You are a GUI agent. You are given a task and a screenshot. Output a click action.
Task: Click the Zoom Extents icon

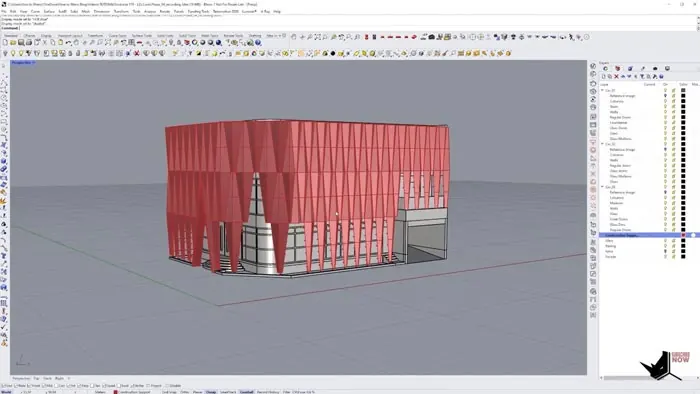pos(108,43)
